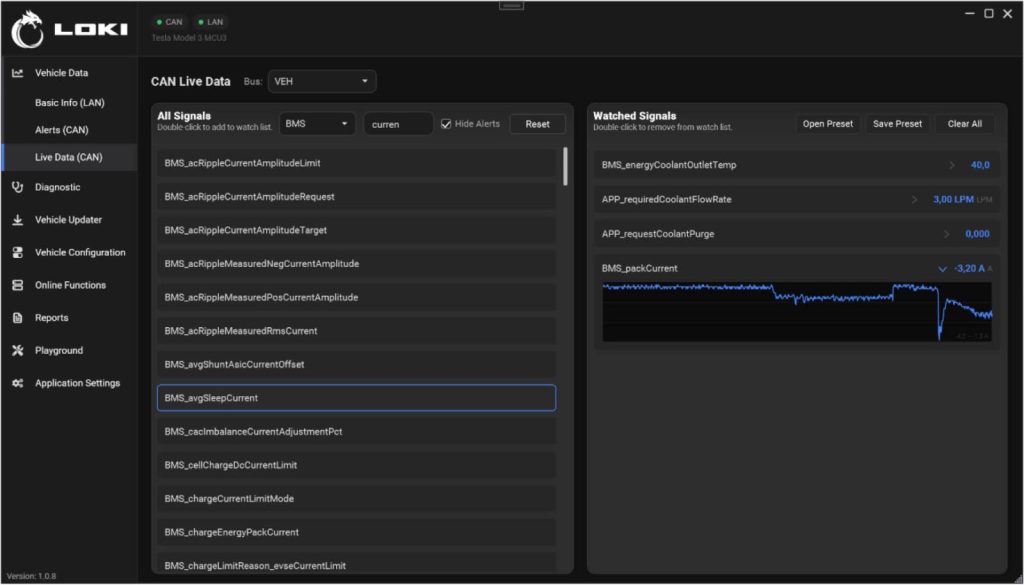Screen dimensions: 1024x585
Task: Click the LOKI dragon logo
Action: (x=27, y=29)
